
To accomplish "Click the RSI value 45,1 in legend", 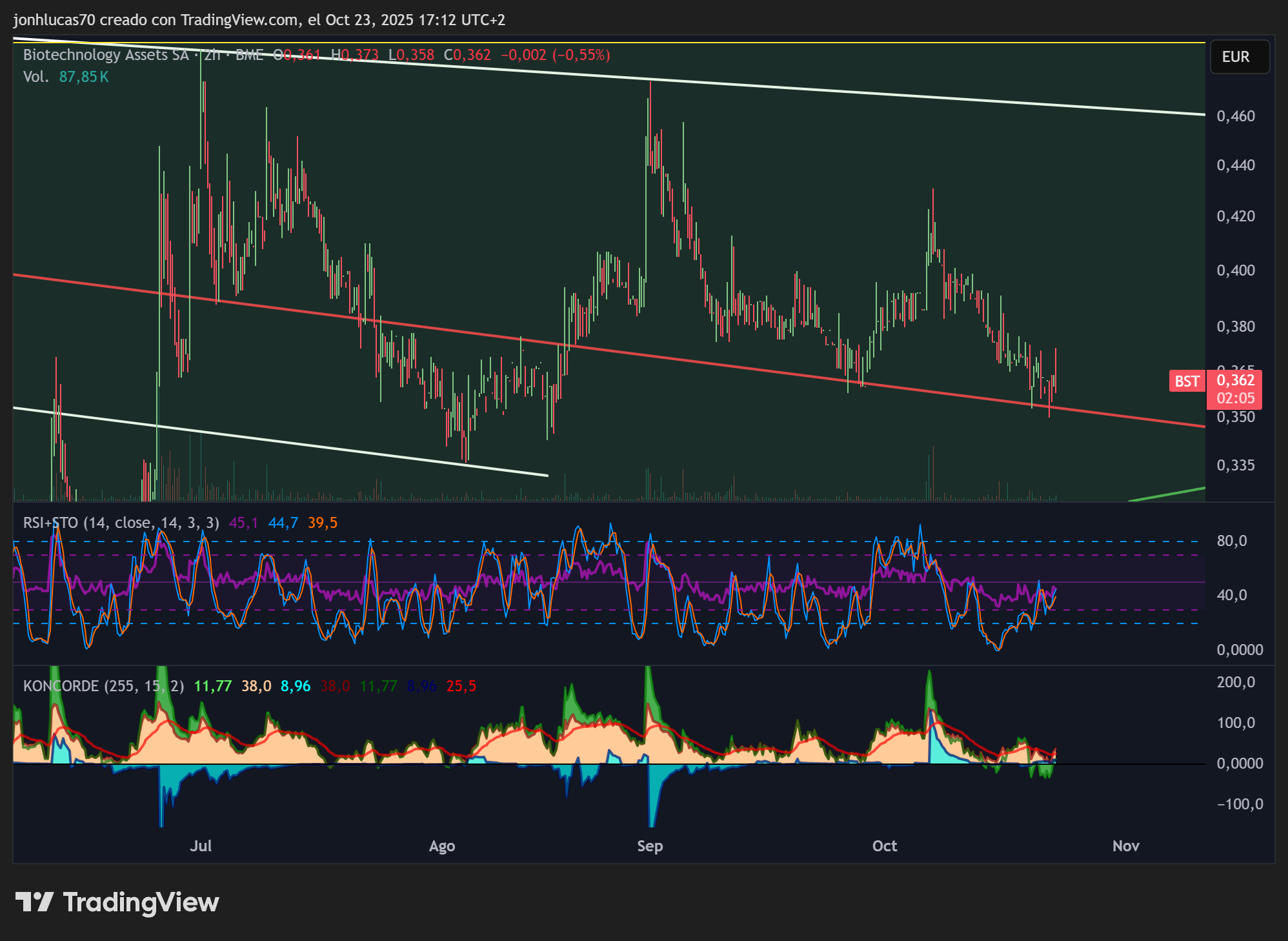I will coord(244,523).
